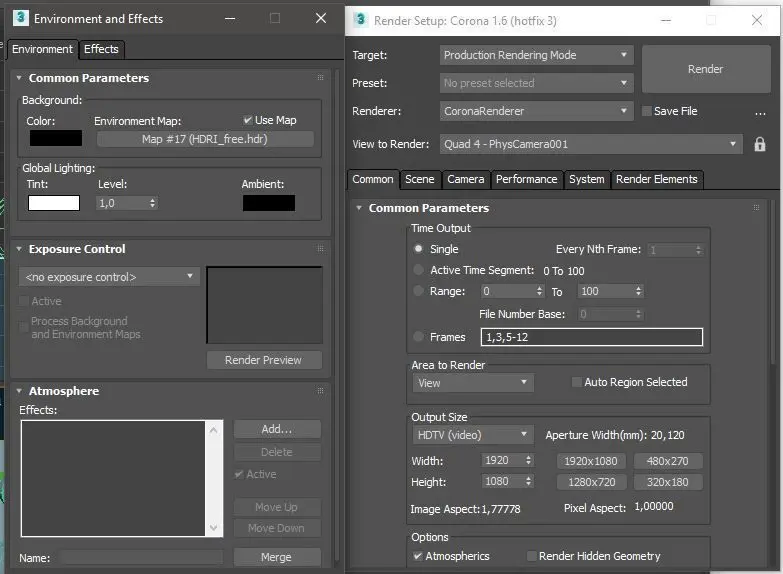
Task: Click the Map #17 (HDRI_free.hdr) environment map button
Action: 205,139
